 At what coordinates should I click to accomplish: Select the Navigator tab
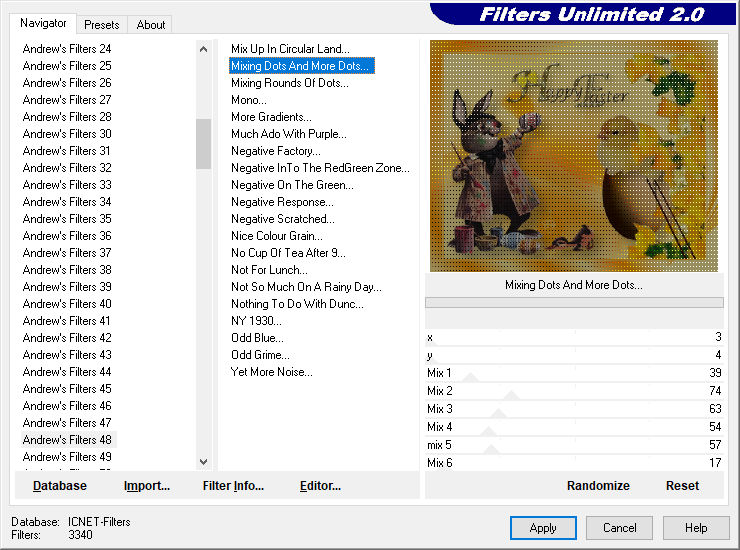pos(43,23)
